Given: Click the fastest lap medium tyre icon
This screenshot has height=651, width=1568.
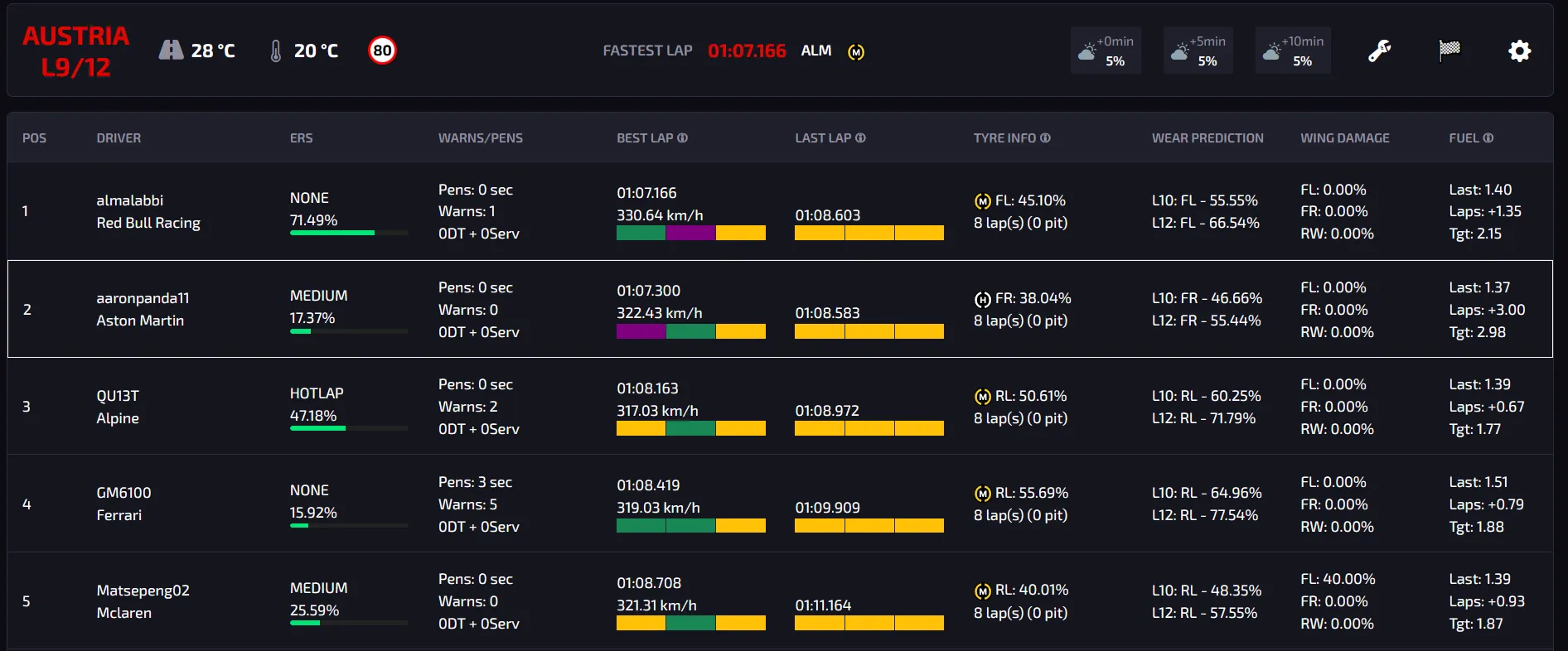Looking at the screenshot, I should (856, 52).
